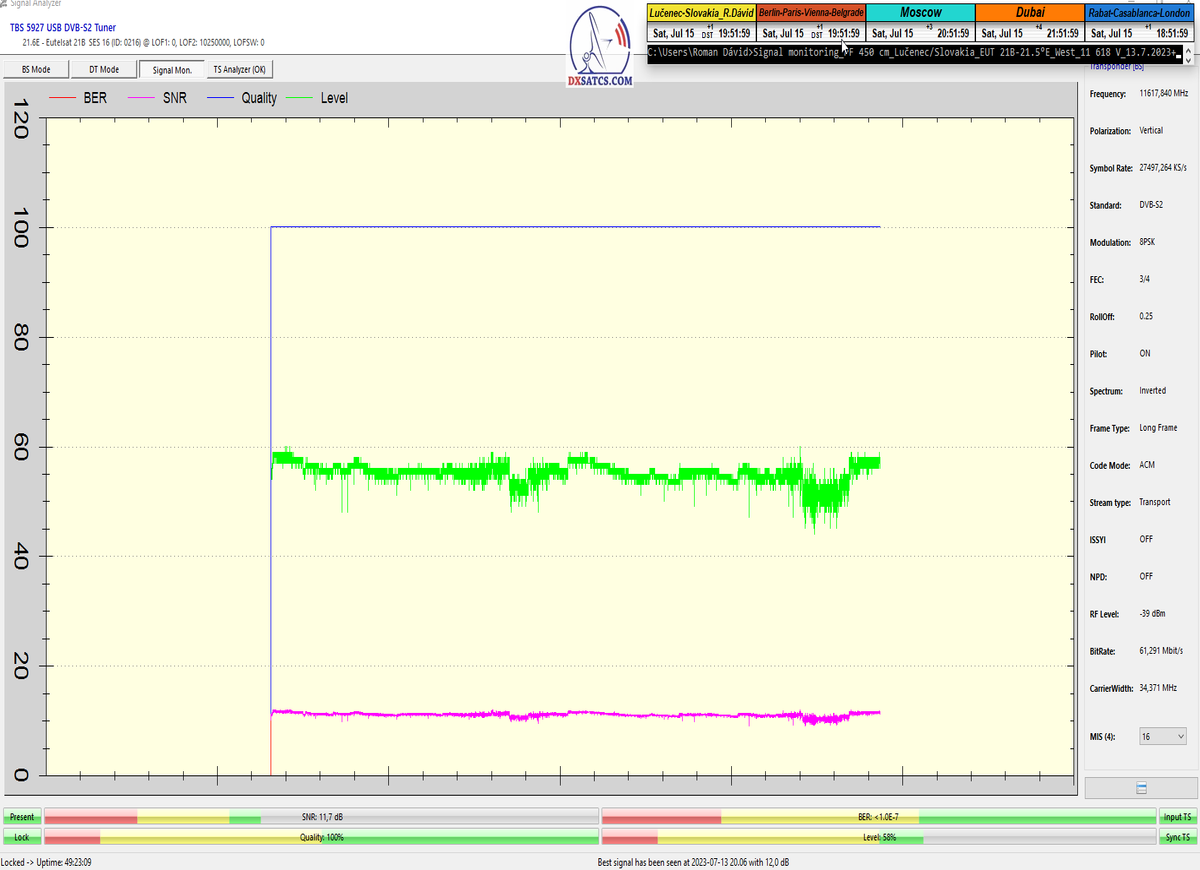The image size is (1200, 870).
Task: Click the Moscow world clock panel
Action: 920,23
